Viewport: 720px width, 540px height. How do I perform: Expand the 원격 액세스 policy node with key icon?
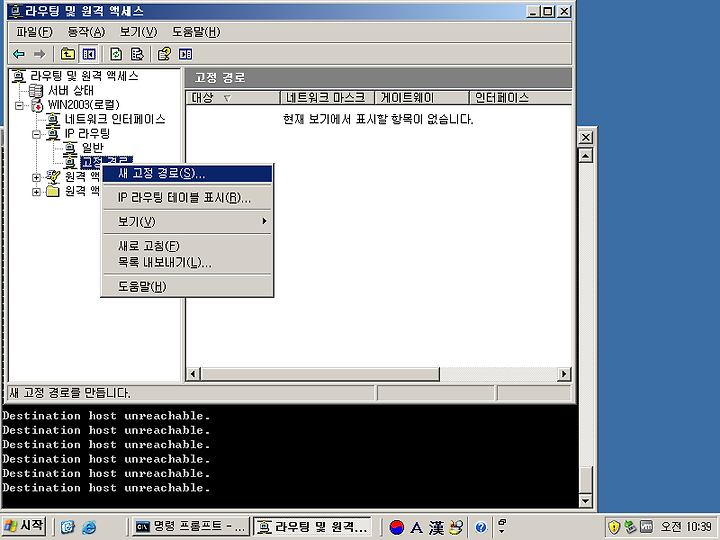tap(36, 177)
